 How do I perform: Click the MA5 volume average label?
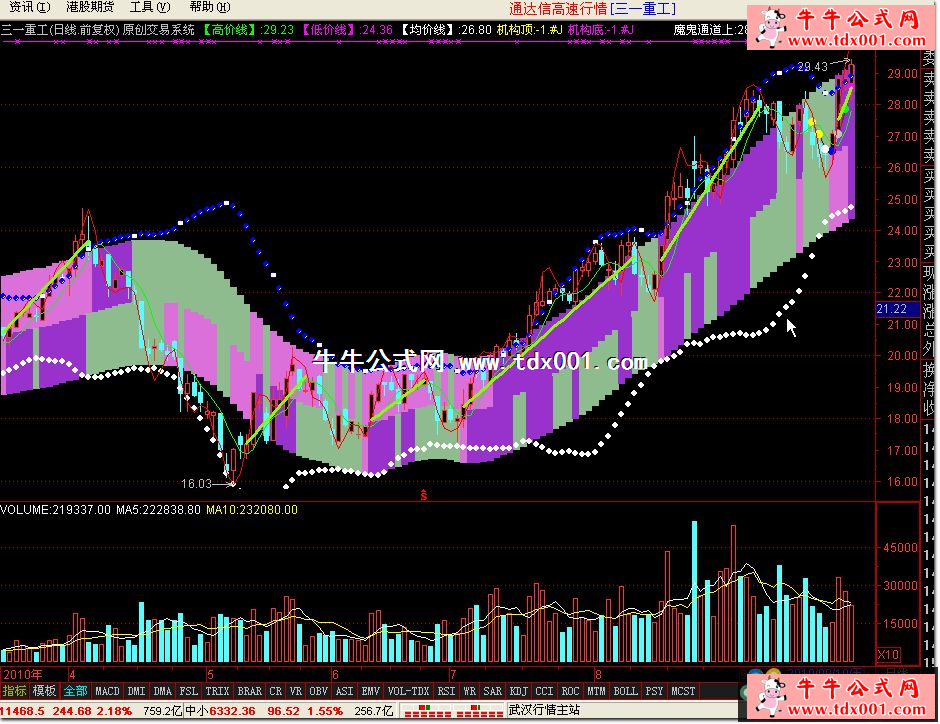(158, 509)
